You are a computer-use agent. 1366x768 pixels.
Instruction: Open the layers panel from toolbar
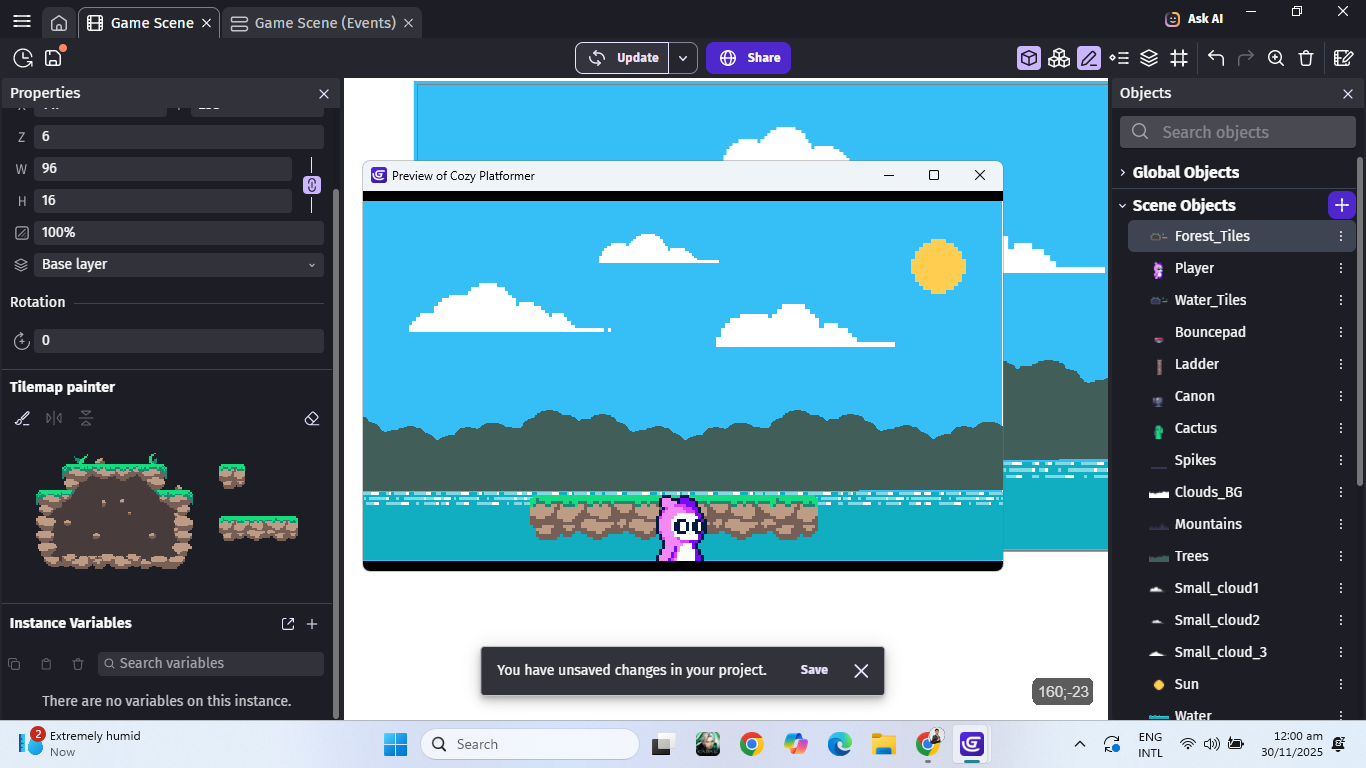tap(1149, 58)
